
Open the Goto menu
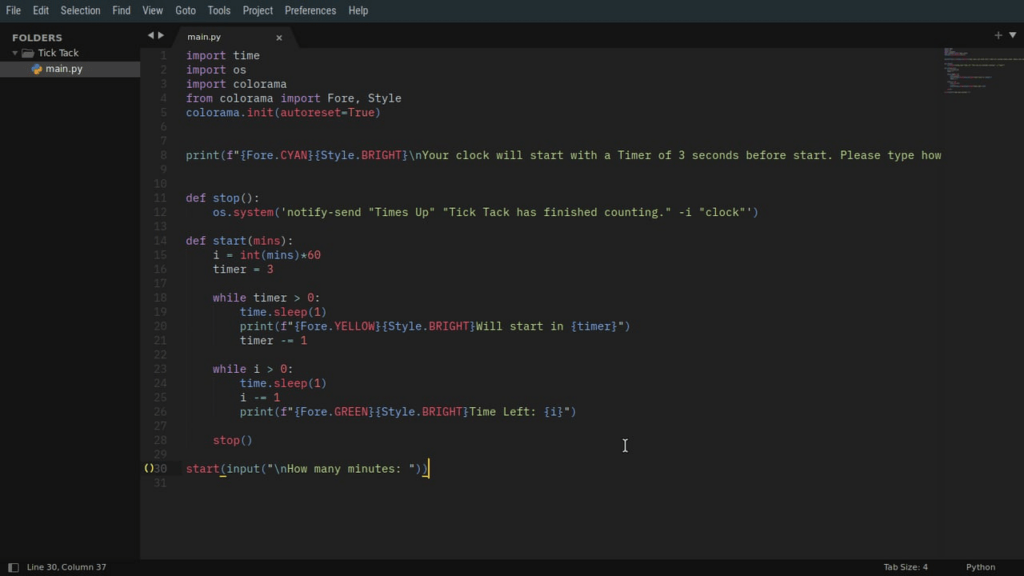(185, 10)
